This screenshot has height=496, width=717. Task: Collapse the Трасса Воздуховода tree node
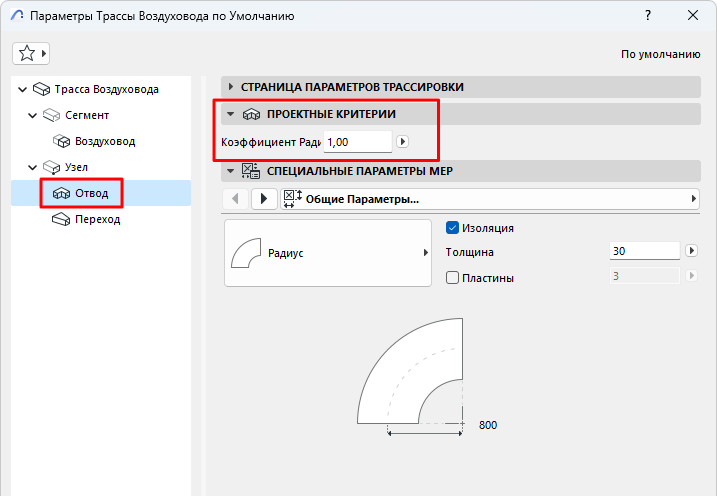coord(22,89)
